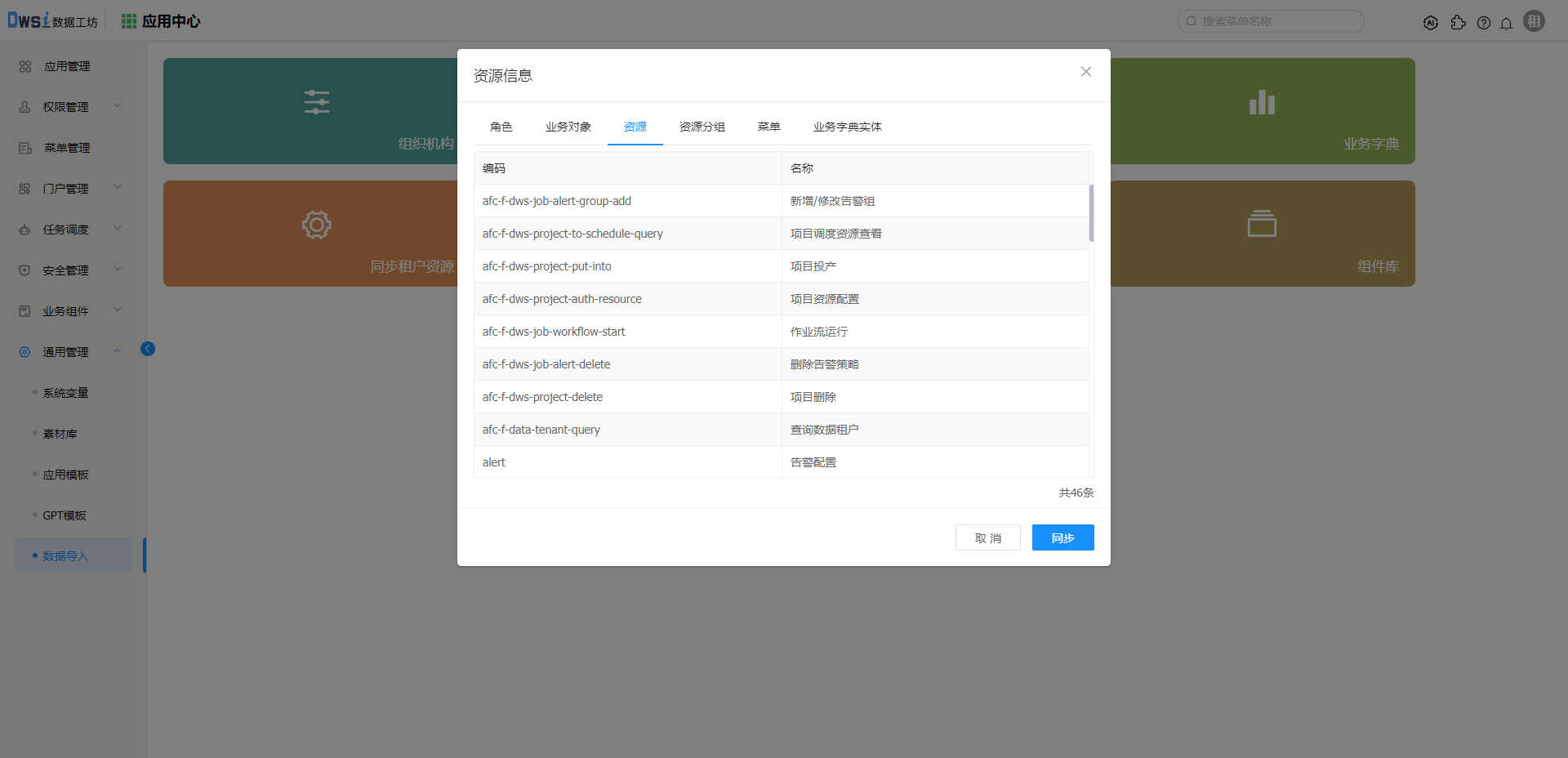Open the help question mark icon
This screenshot has height=758, width=1568.
click(x=1484, y=23)
